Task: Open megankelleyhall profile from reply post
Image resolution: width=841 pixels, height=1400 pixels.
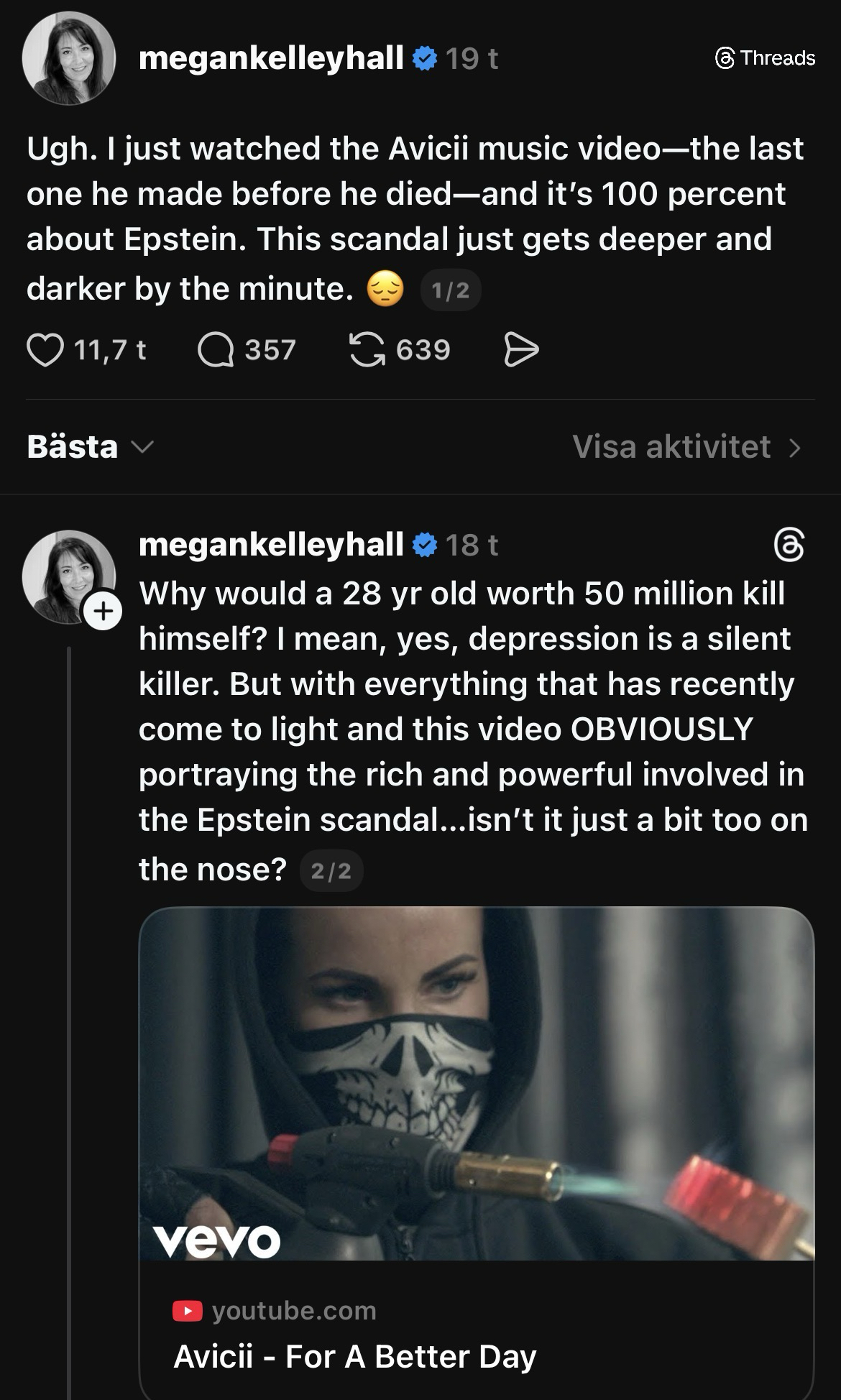Action: (271, 545)
